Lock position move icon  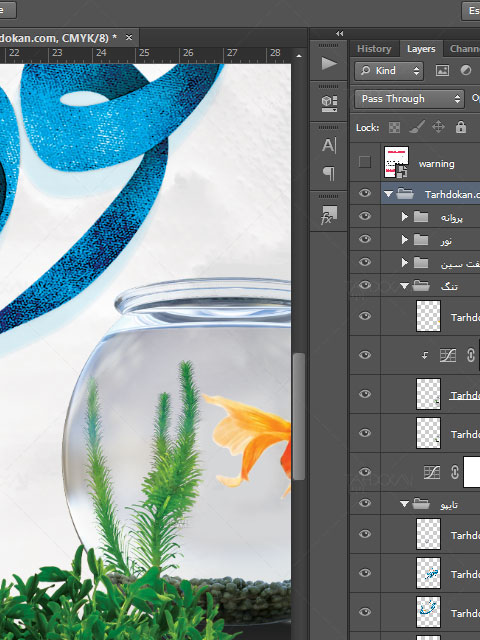point(438,127)
